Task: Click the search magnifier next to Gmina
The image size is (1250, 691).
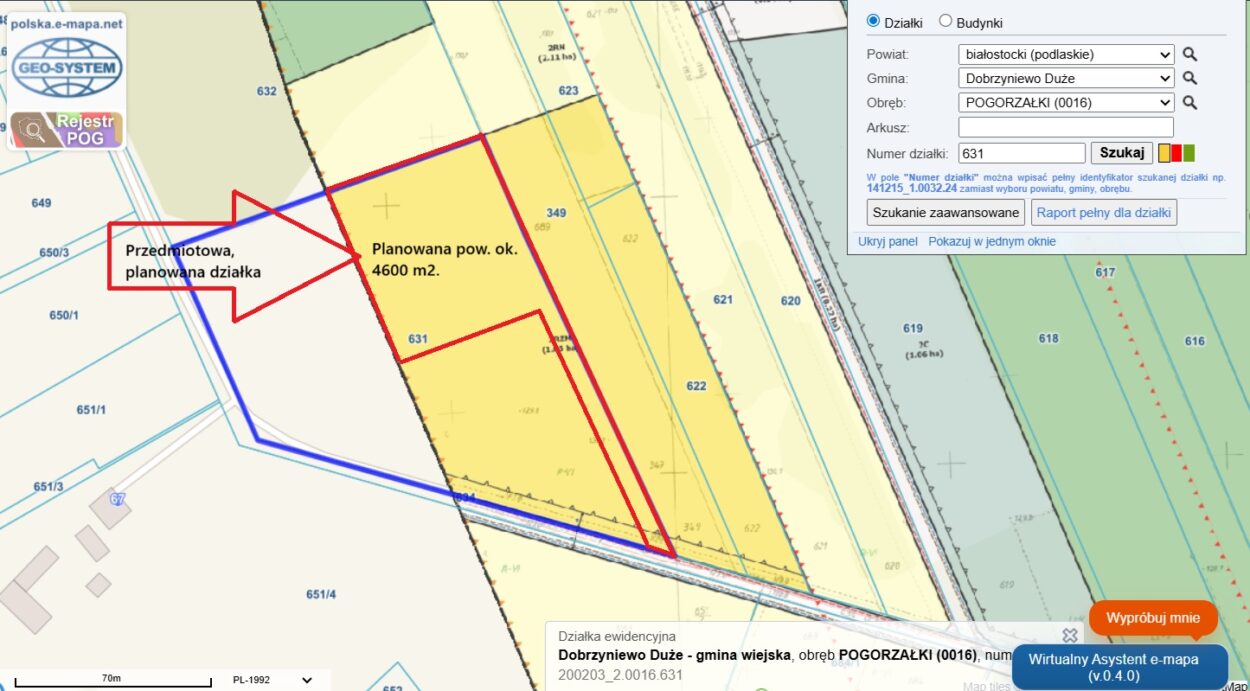Action: 1190,78
